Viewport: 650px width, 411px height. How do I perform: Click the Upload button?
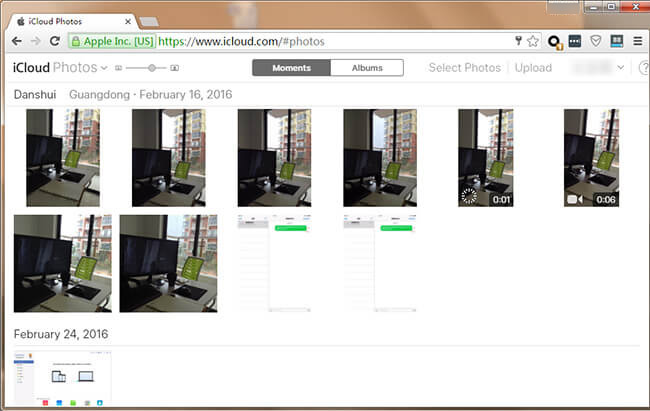click(533, 68)
